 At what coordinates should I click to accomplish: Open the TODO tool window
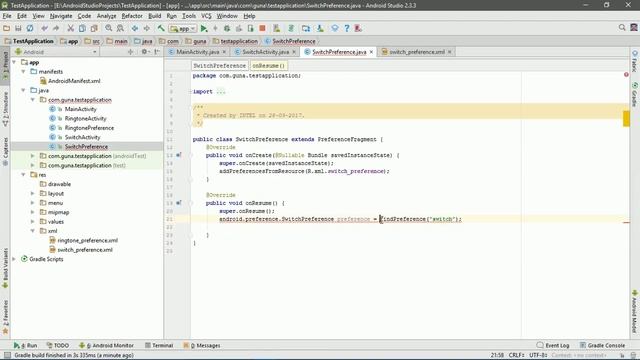tap(58, 345)
